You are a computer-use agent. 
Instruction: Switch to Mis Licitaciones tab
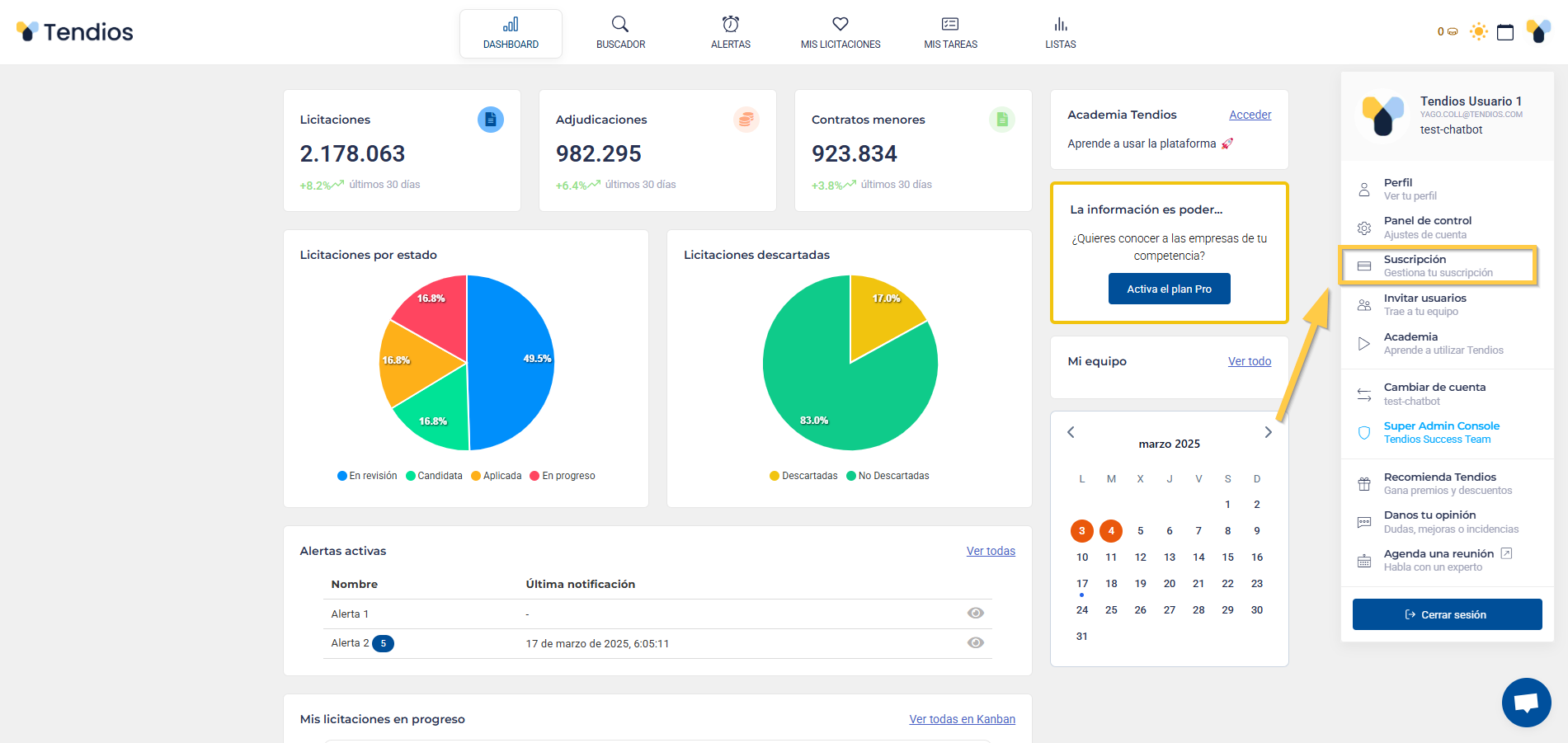pos(840,33)
